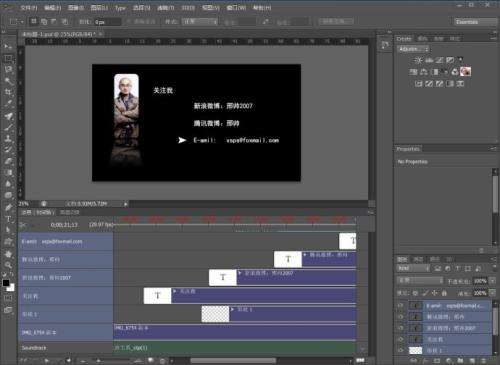Toggle visibility of E-mail layer
The width and height of the screenshot is (500, 365).
tap(401, 306)
